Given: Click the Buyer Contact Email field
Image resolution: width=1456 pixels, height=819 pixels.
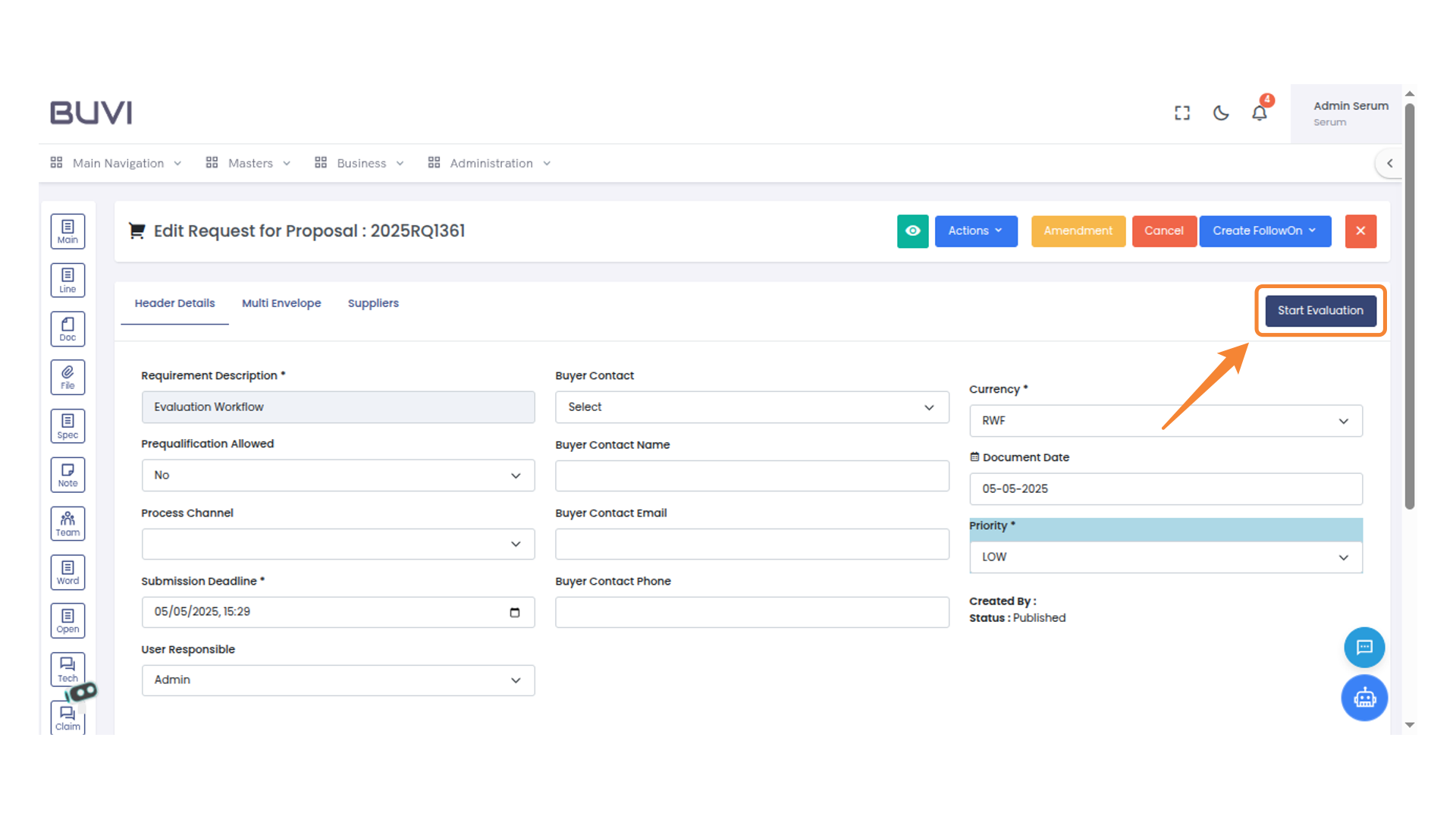Looking at the screenshot, I should (752, 544).
